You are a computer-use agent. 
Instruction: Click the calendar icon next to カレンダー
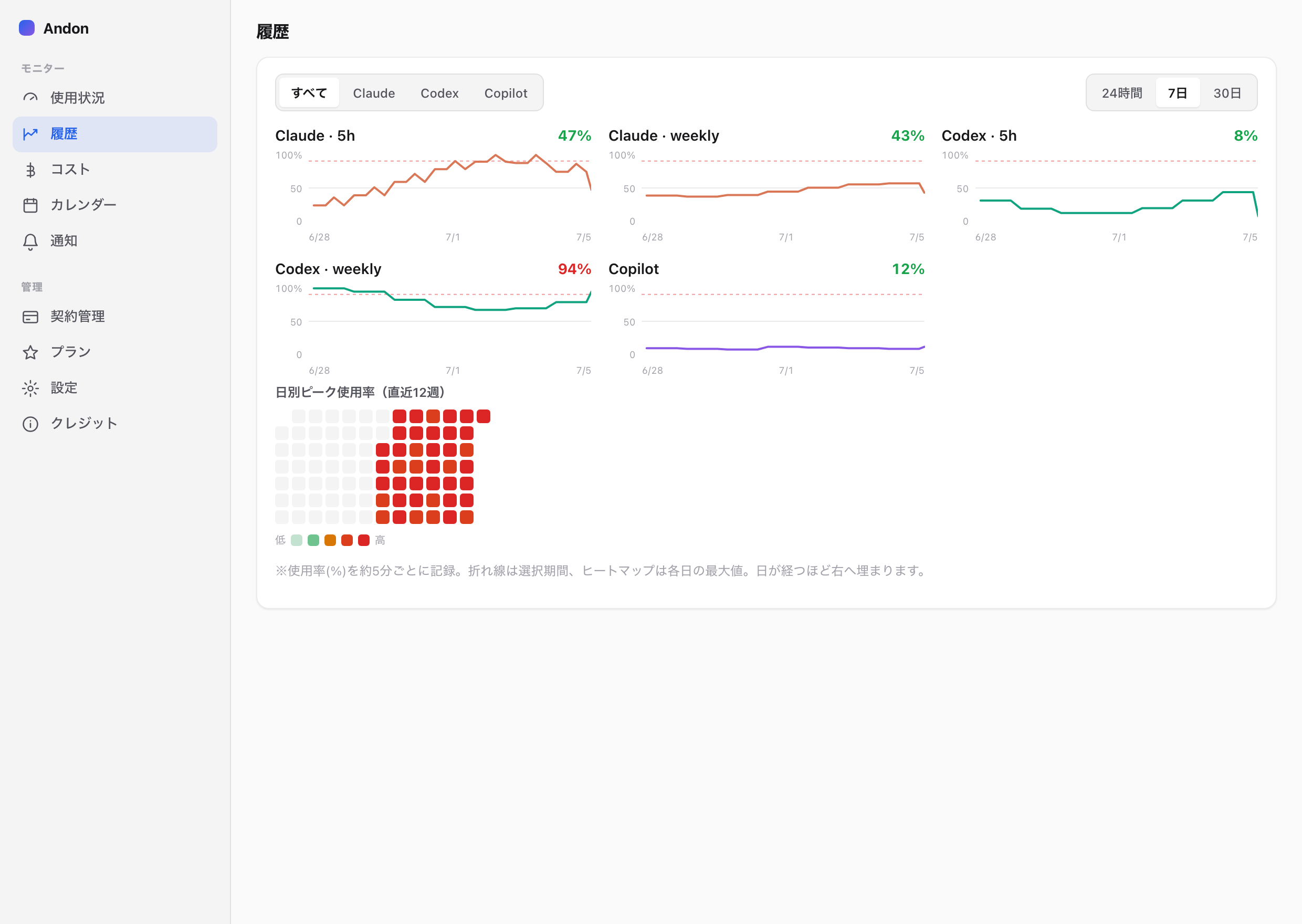pyautogui.click(x=30, y=205)
